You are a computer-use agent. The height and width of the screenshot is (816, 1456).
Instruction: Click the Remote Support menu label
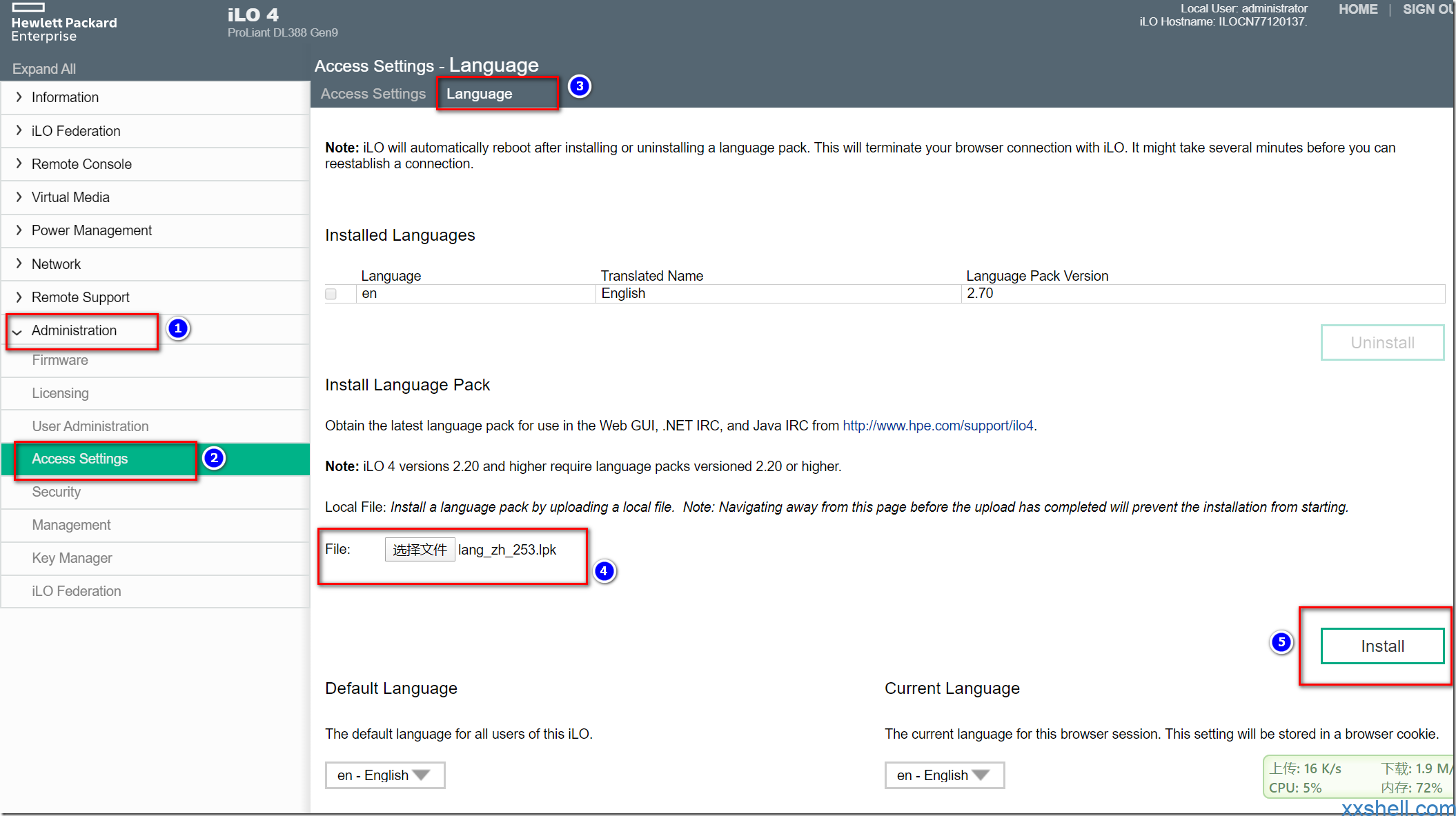click(x=81, y=297)
